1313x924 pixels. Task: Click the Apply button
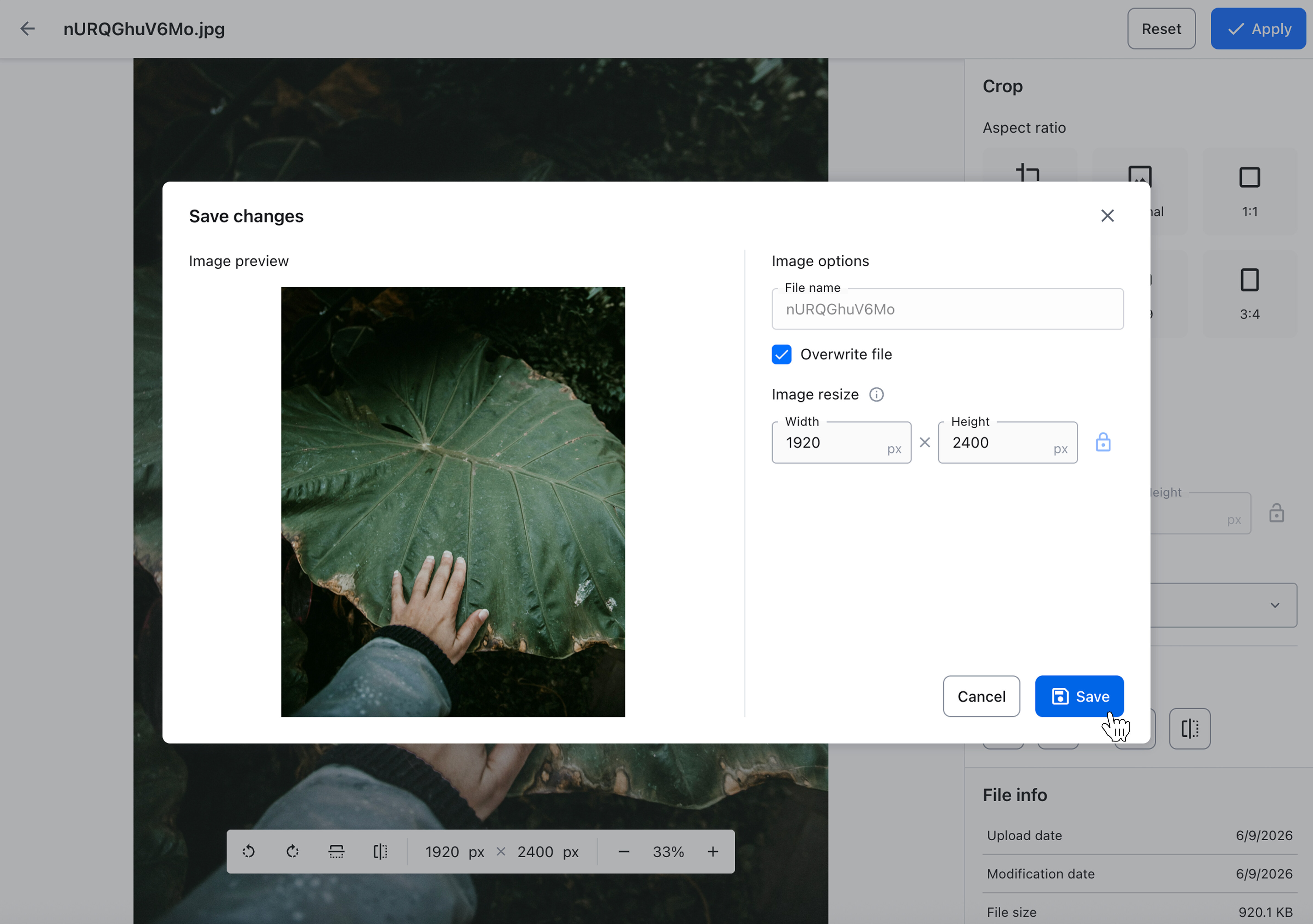1258,29
